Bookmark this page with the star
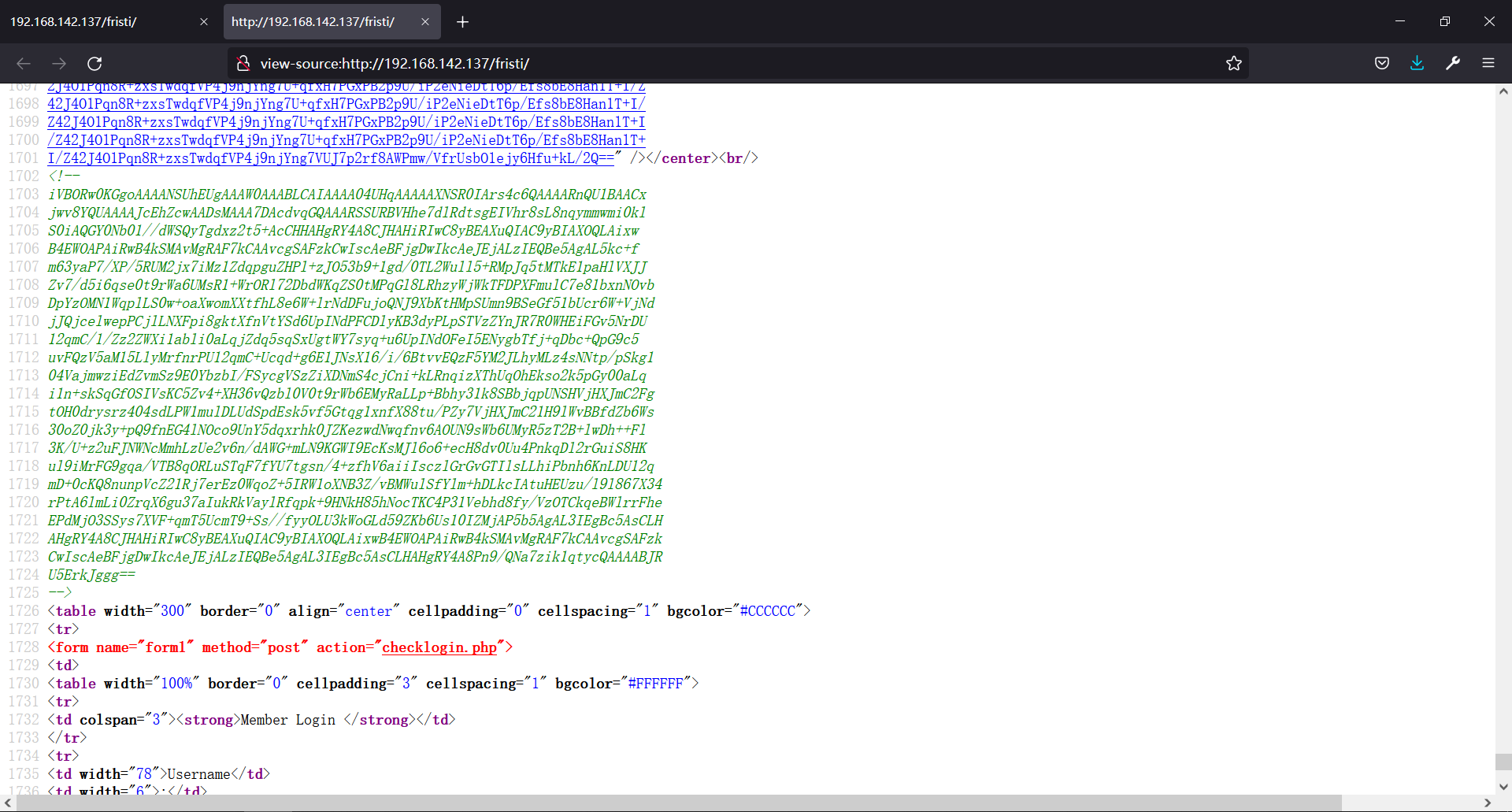The image size is (1512, 812). click(x=1233, y=63)
